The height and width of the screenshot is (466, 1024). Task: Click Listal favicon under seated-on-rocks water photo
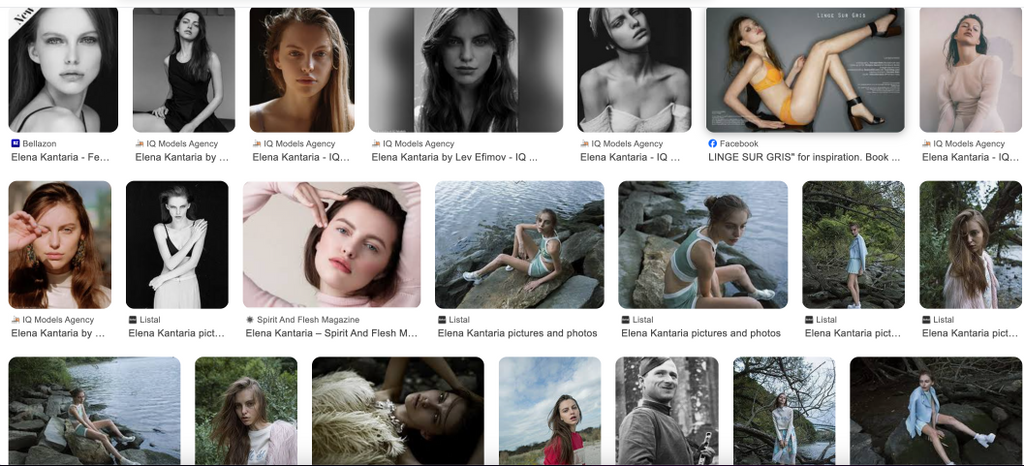point(442,320)
